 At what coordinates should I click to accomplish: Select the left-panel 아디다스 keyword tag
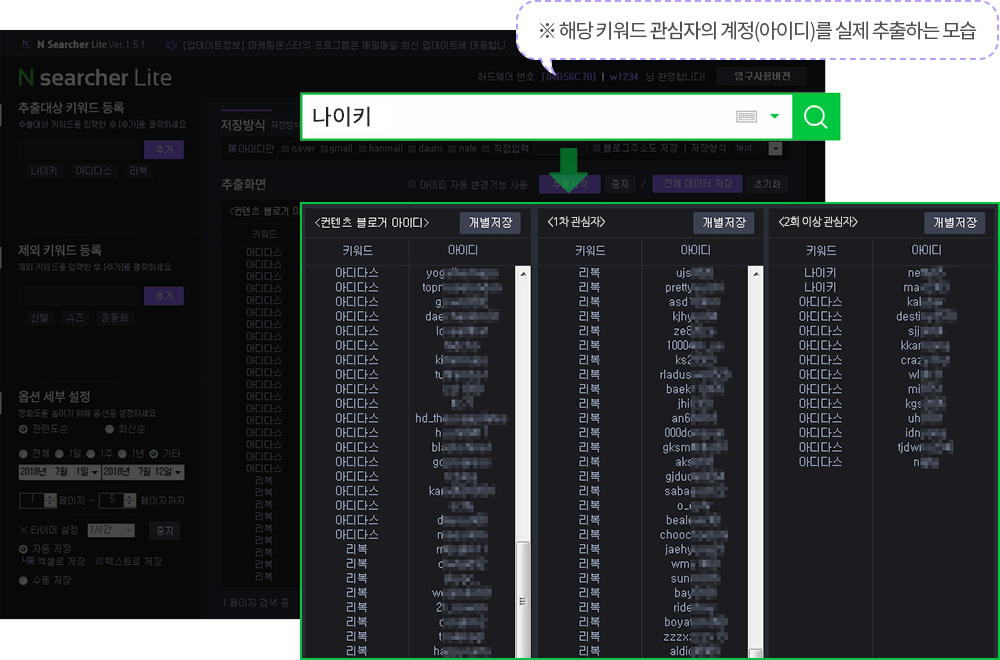[93, 171]
